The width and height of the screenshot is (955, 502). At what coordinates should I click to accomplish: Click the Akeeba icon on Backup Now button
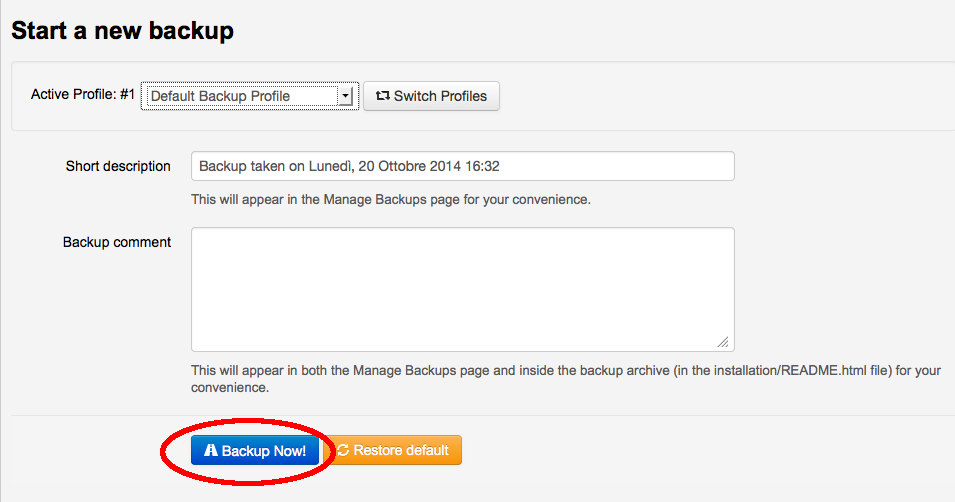(210, 451)
